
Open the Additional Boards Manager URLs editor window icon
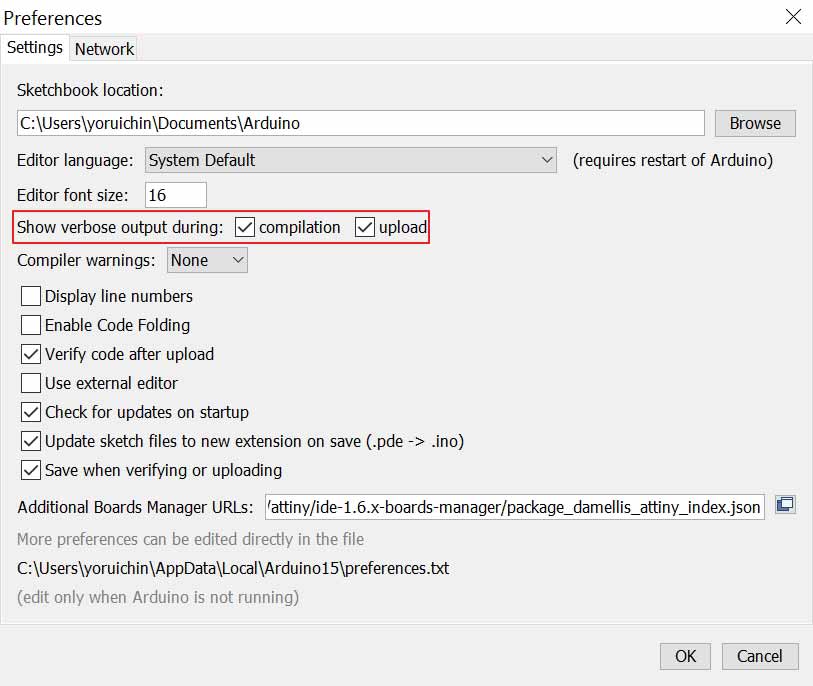(x=785, y=504)
